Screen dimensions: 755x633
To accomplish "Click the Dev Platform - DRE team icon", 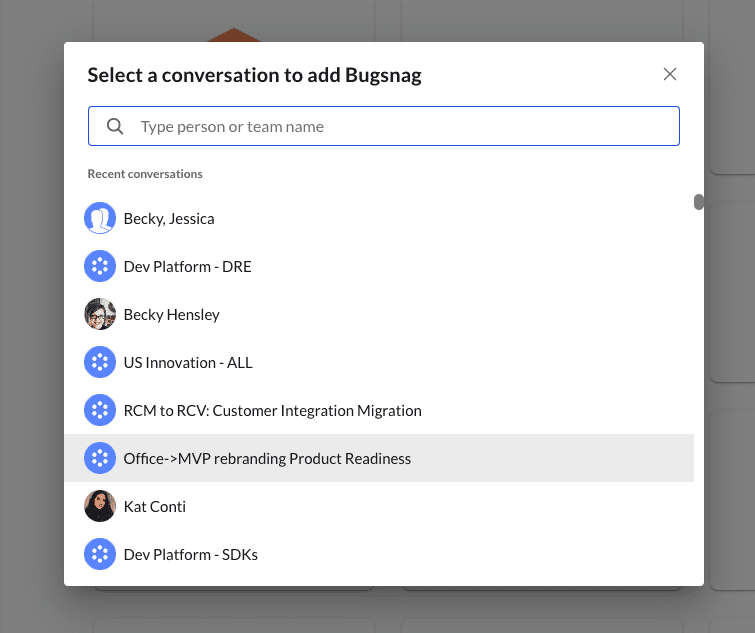I will point(100,266).
